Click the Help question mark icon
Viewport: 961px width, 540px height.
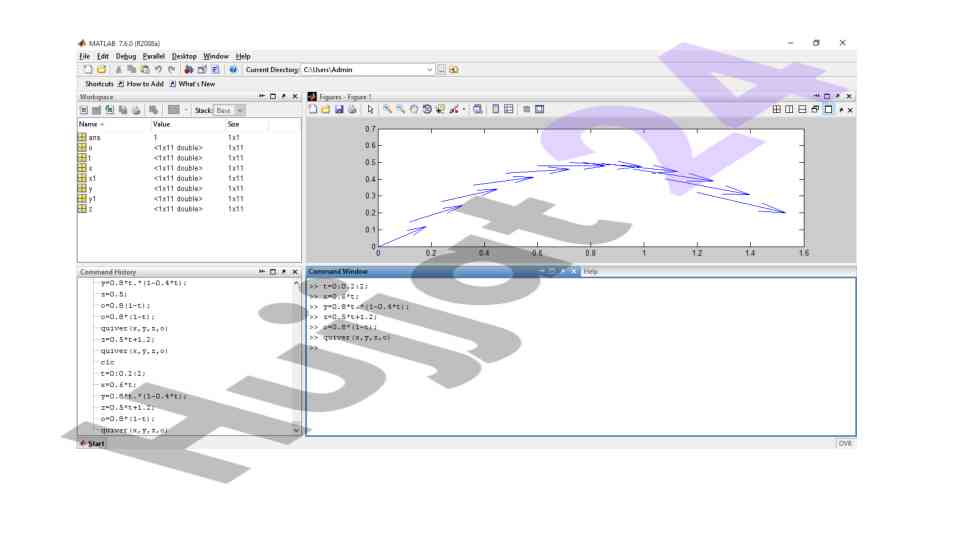(233, 70)
